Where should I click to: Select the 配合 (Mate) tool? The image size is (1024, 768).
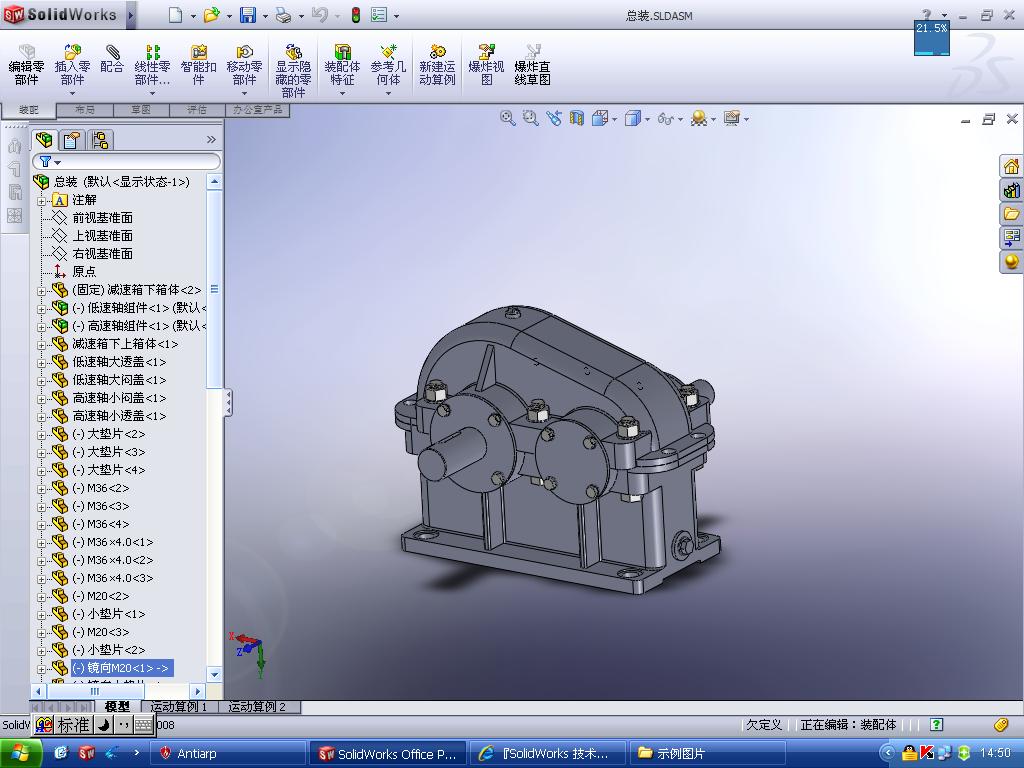(112, 59)
